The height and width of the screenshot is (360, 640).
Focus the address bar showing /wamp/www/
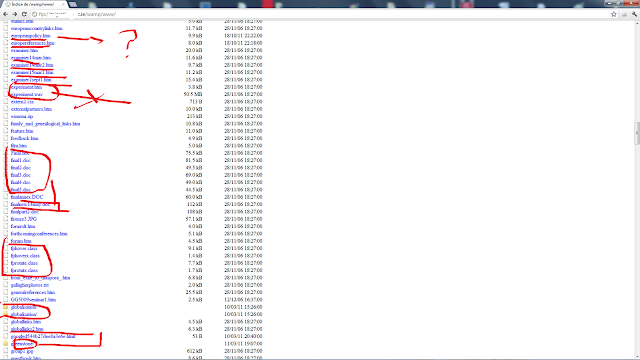(x=318, y=14)
